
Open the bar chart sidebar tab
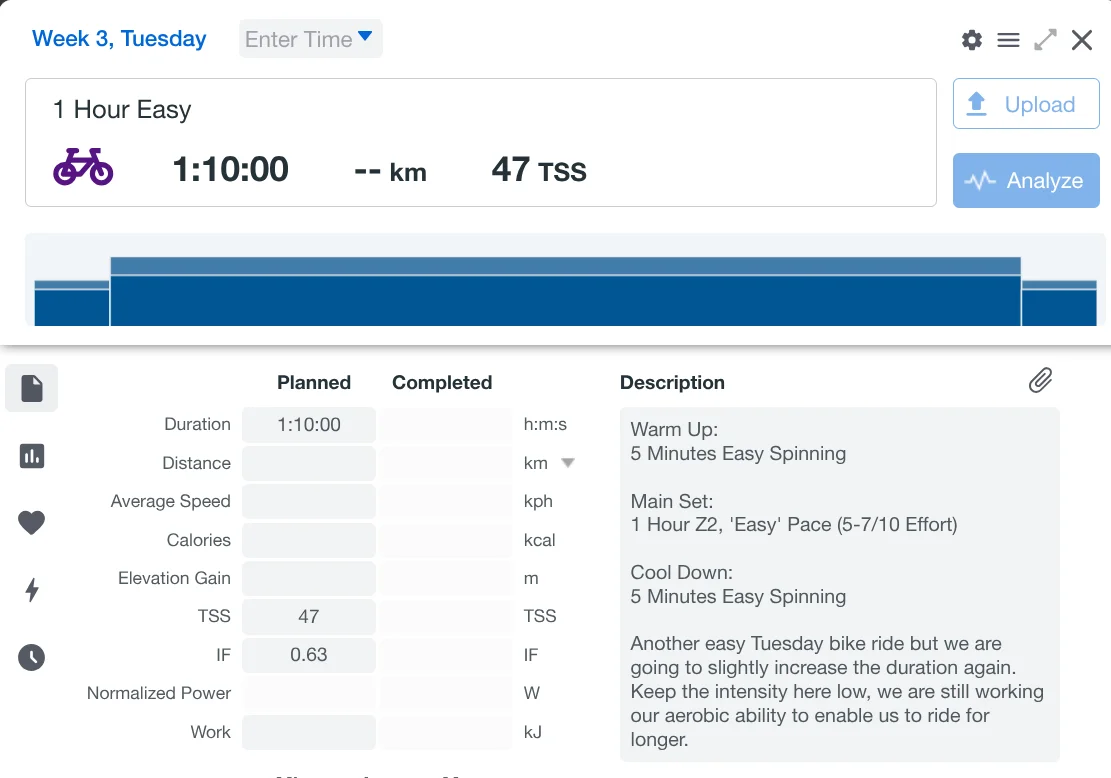pyautogui.click(x=32, y=456)
